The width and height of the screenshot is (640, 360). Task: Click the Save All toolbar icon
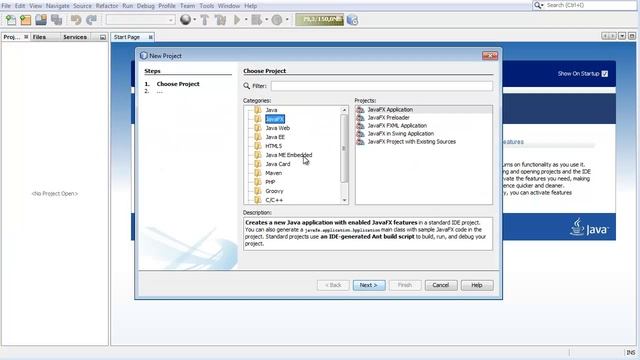coord(56,20)
